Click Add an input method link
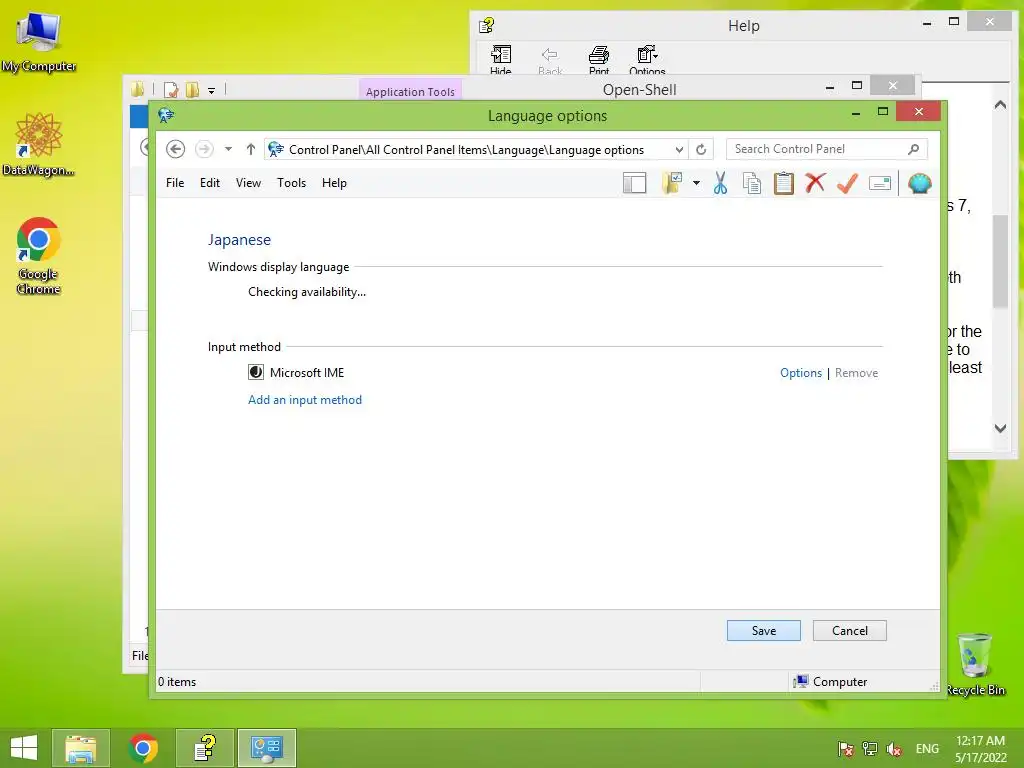This screenshot has height=768, width=1024. pos(305,400)
